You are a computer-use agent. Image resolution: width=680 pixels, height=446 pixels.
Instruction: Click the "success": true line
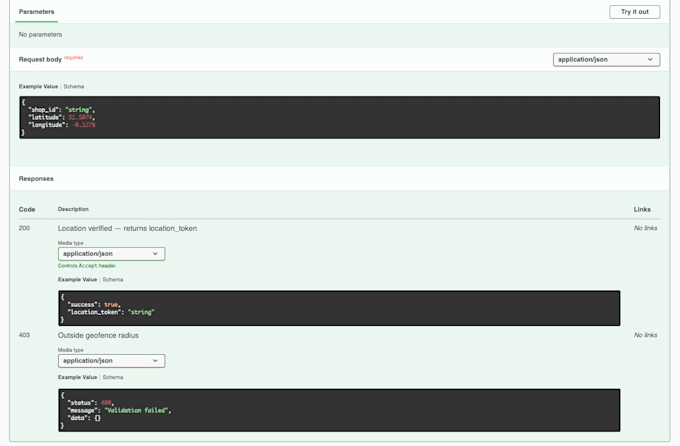[x=94, y=305]
